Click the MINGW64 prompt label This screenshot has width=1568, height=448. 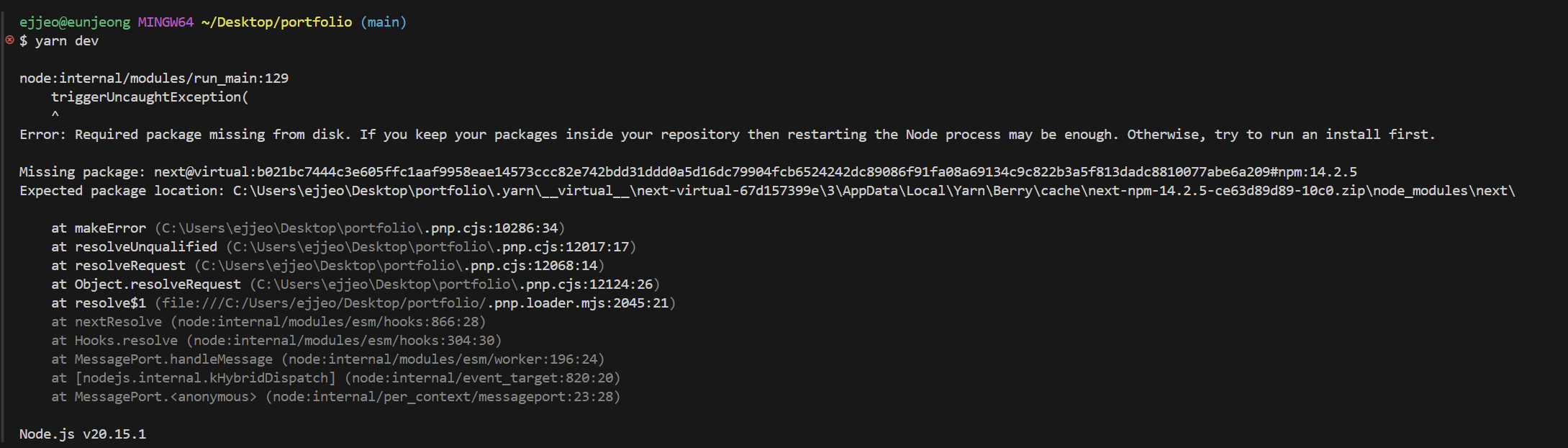click(x=166, y=22)
